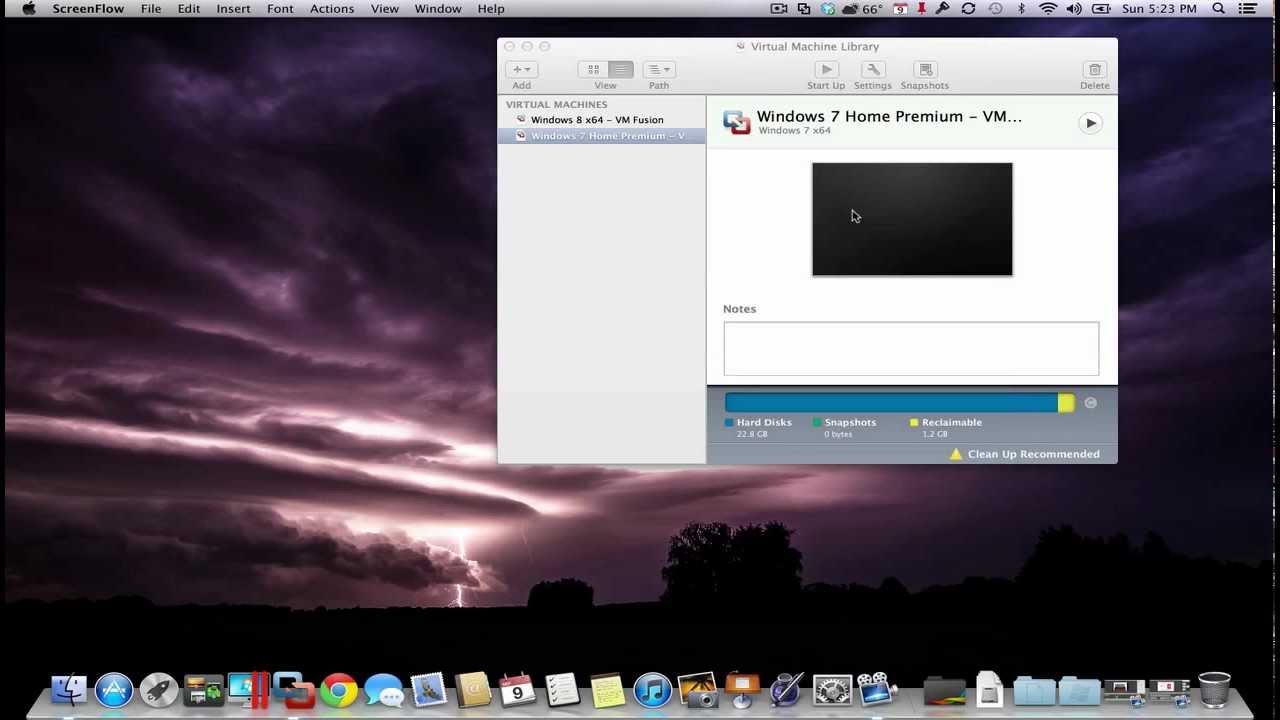Open Snapshots from the toolbar
This screenshot has height=720, width=1280.
pyautogui.click(x=925, y=69)
